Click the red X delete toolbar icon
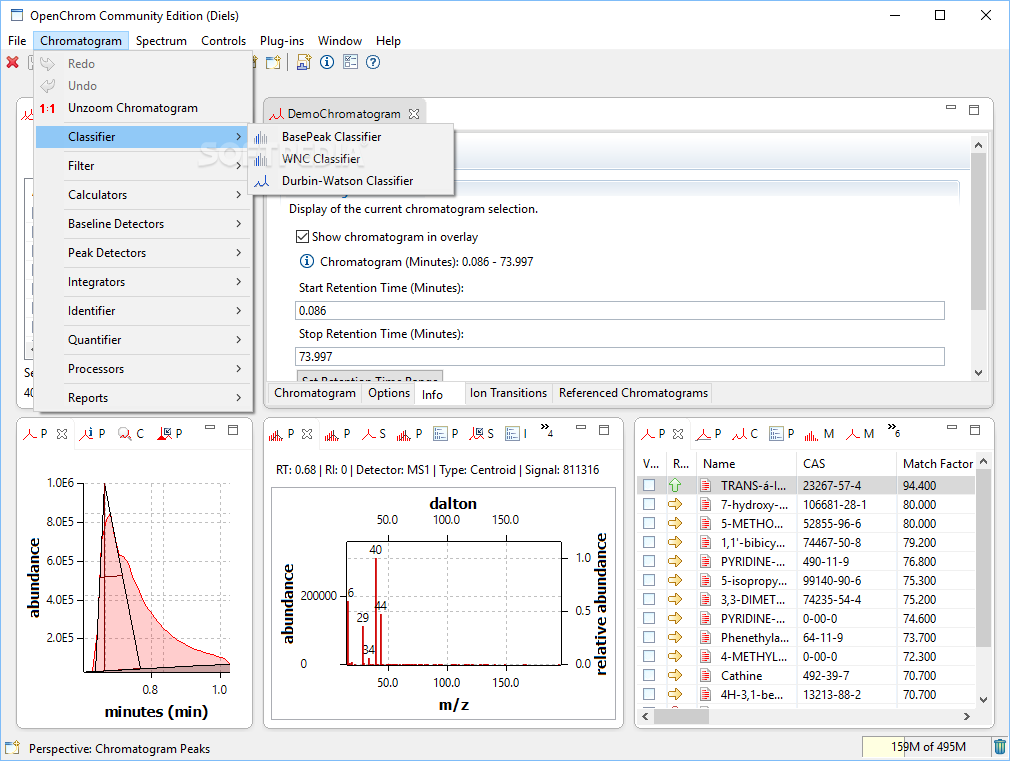Image resolution: width=1010 pixels, height=761 pixels. tap(12, 63)
